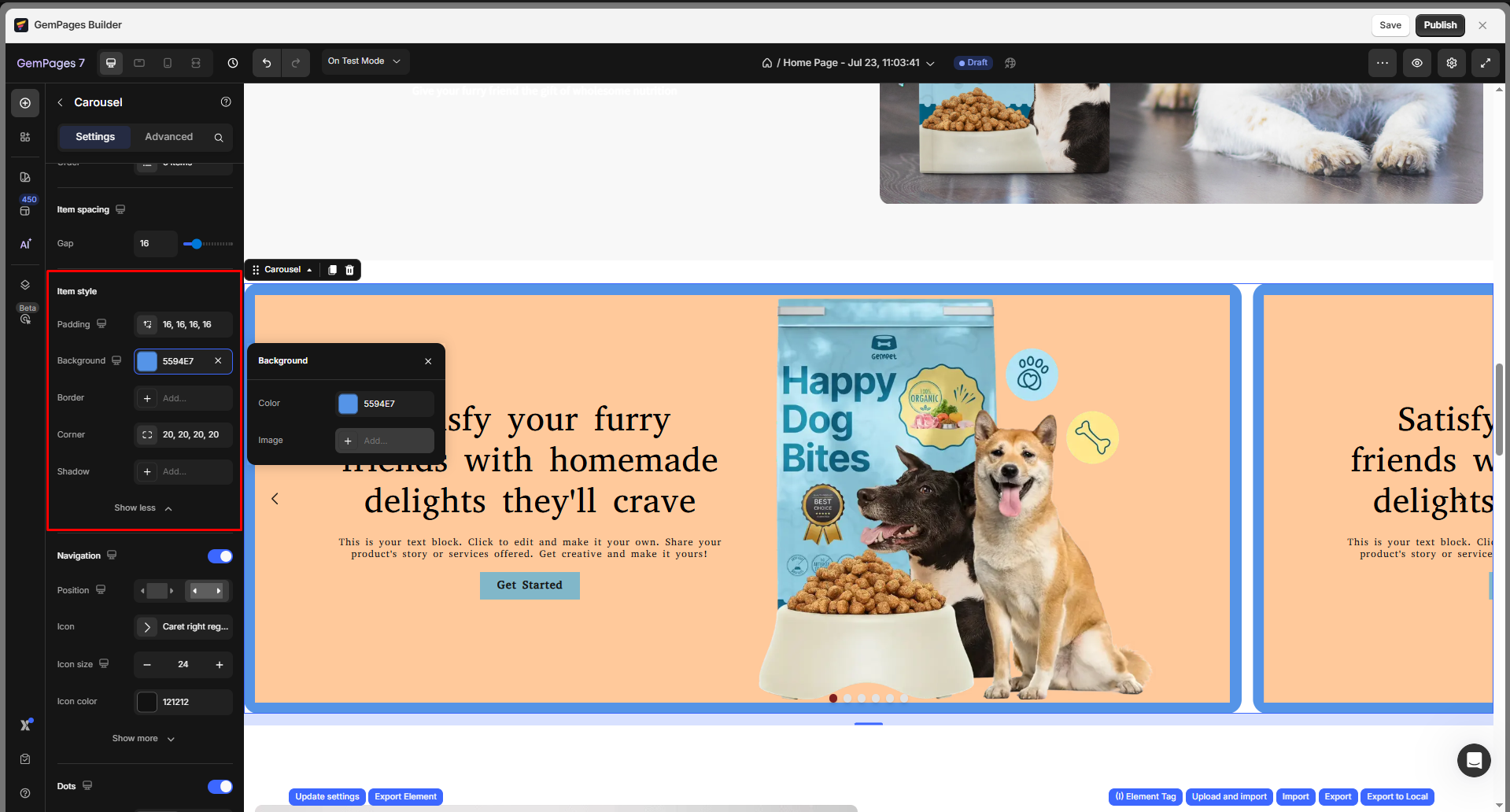Preview page with eye icon
This screenshot has height=812, width=1510.
(x=1417, y=63)
